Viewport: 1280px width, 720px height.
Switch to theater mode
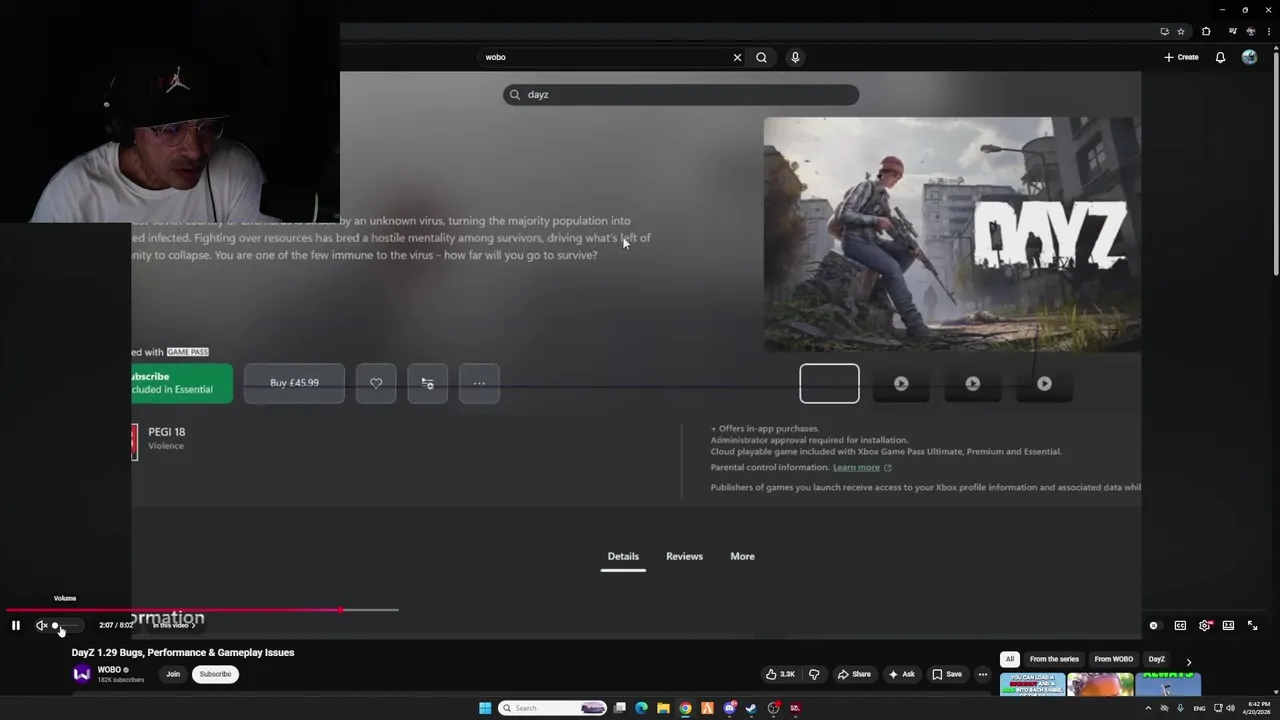(x=1228, y=625)
